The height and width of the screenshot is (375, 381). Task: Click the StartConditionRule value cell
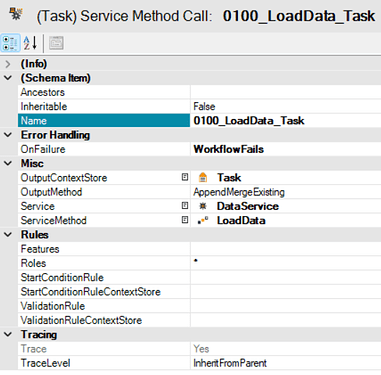(x=286, y=277)
